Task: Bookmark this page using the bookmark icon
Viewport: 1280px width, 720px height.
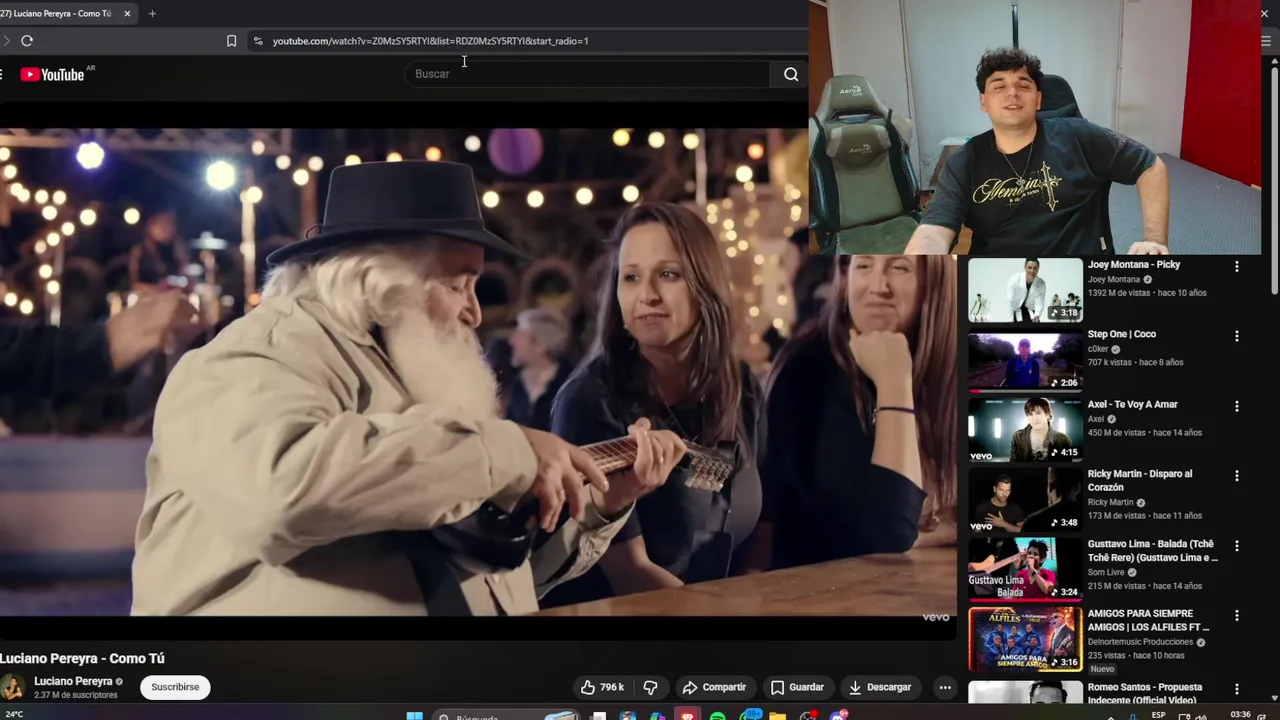Action: (231, 41)
